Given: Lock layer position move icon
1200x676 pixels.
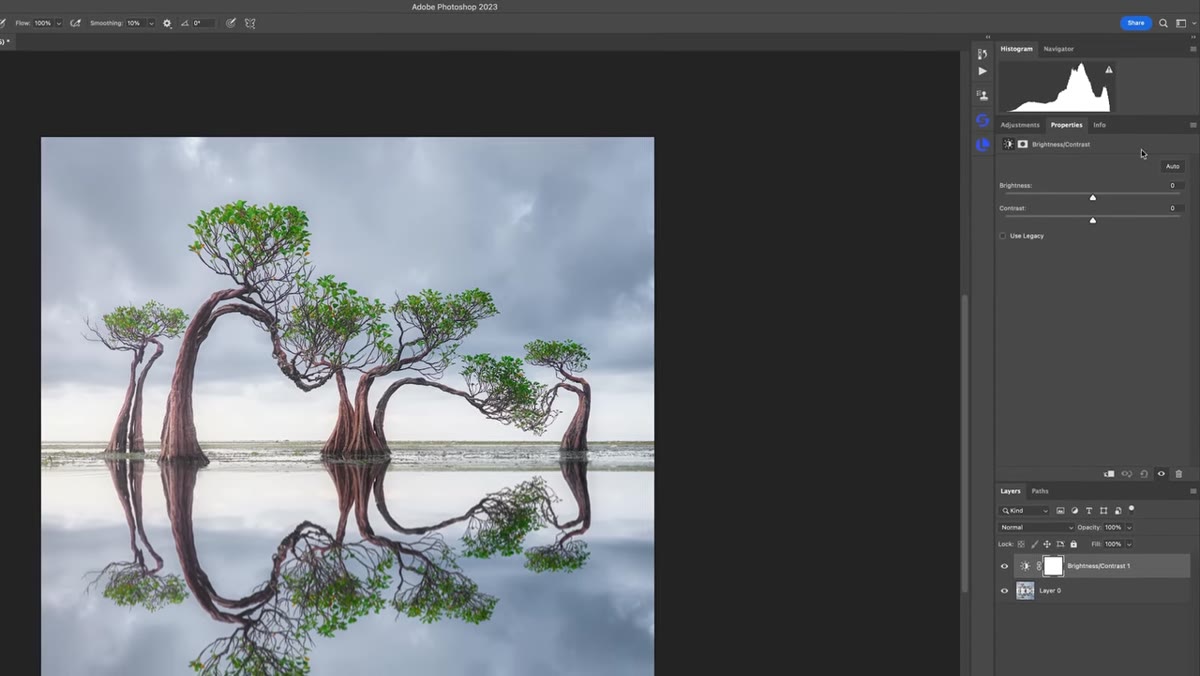Looking at the screenshot, I should (1047, 544).
